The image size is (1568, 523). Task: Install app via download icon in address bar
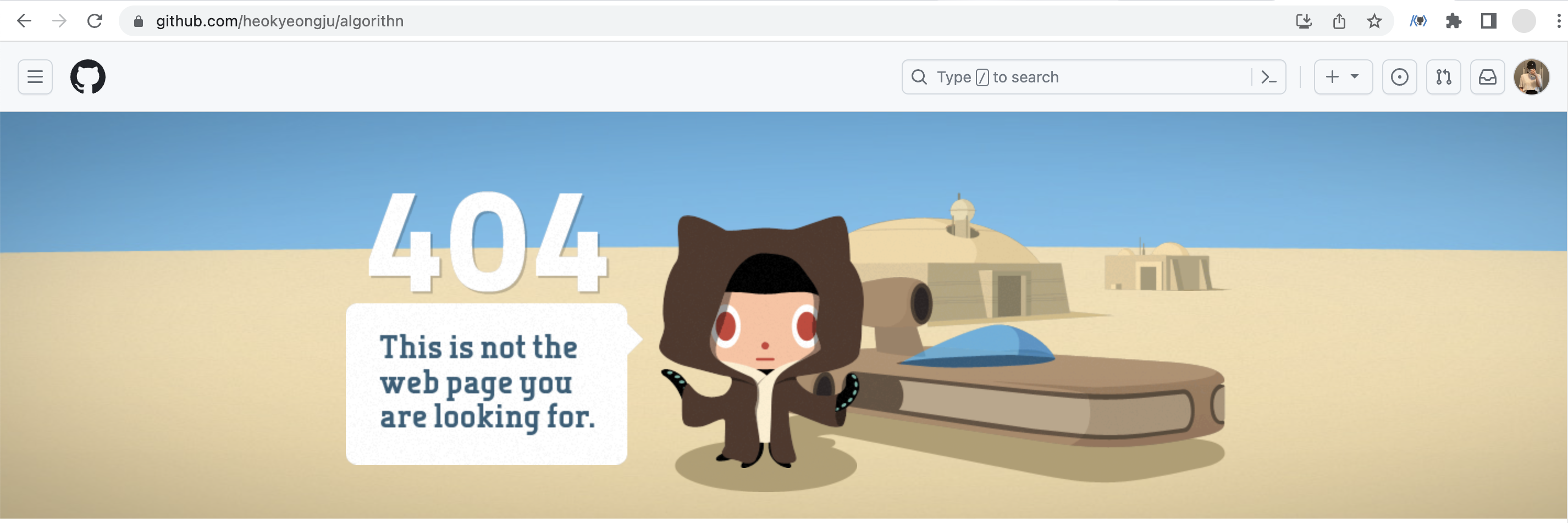coord(1303,22)
